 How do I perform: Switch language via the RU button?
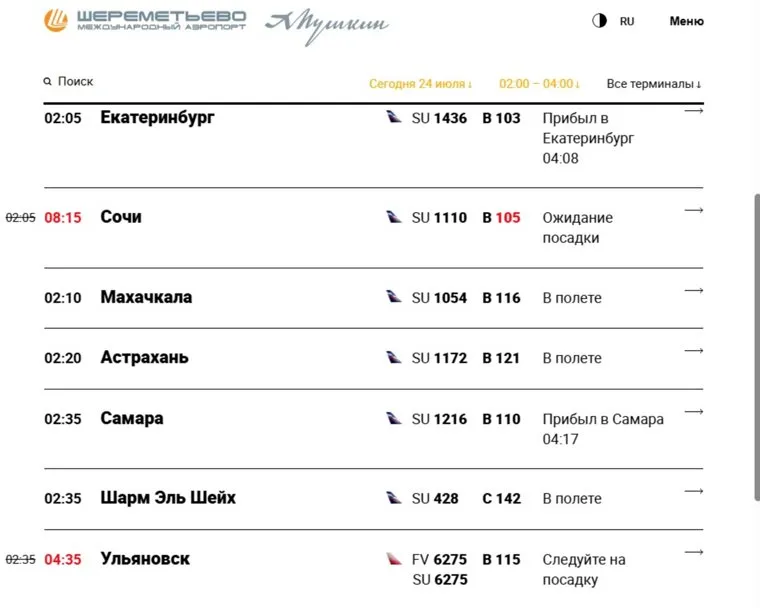coord(627,21)
